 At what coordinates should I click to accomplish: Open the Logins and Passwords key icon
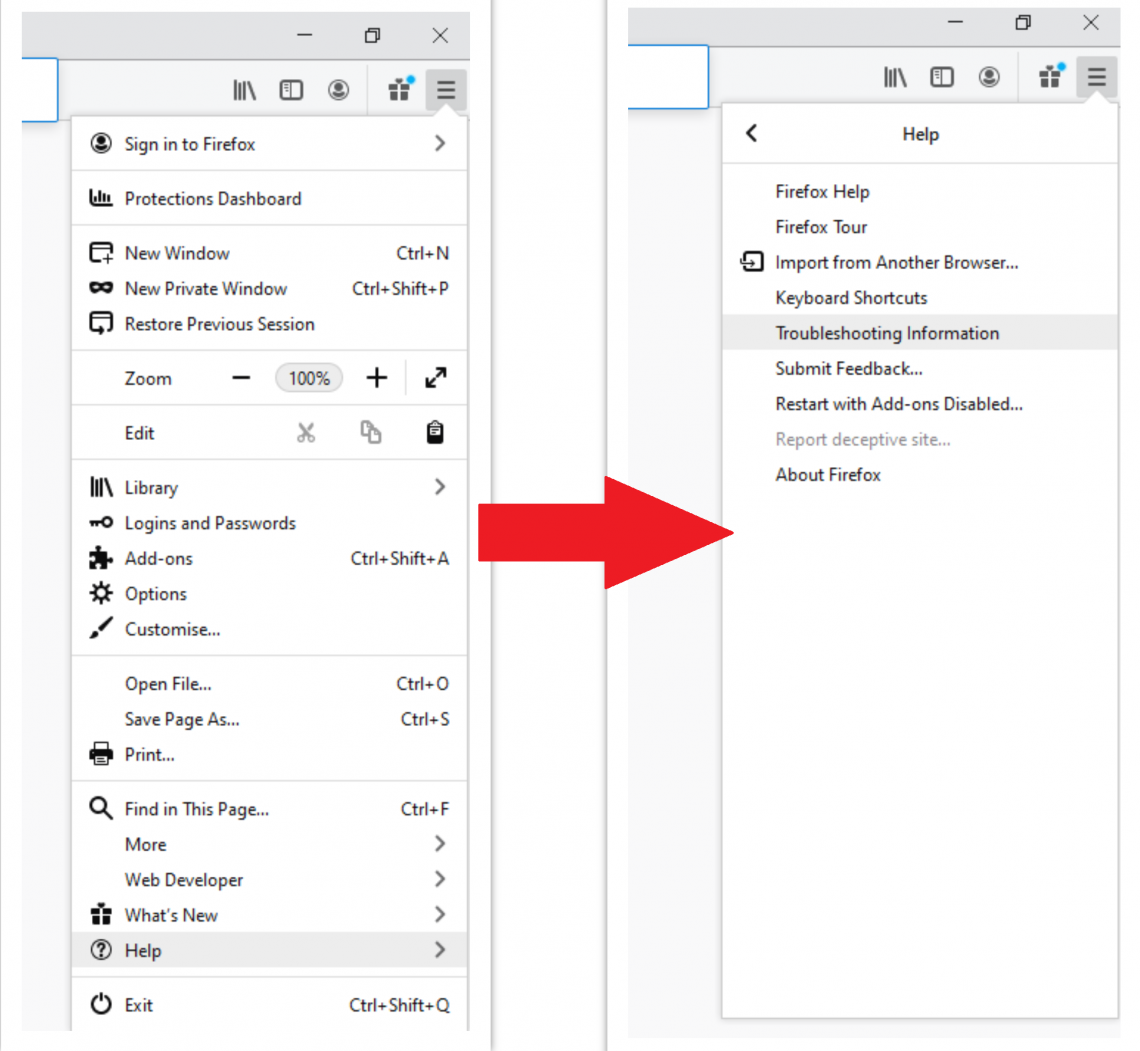[101, 523]
